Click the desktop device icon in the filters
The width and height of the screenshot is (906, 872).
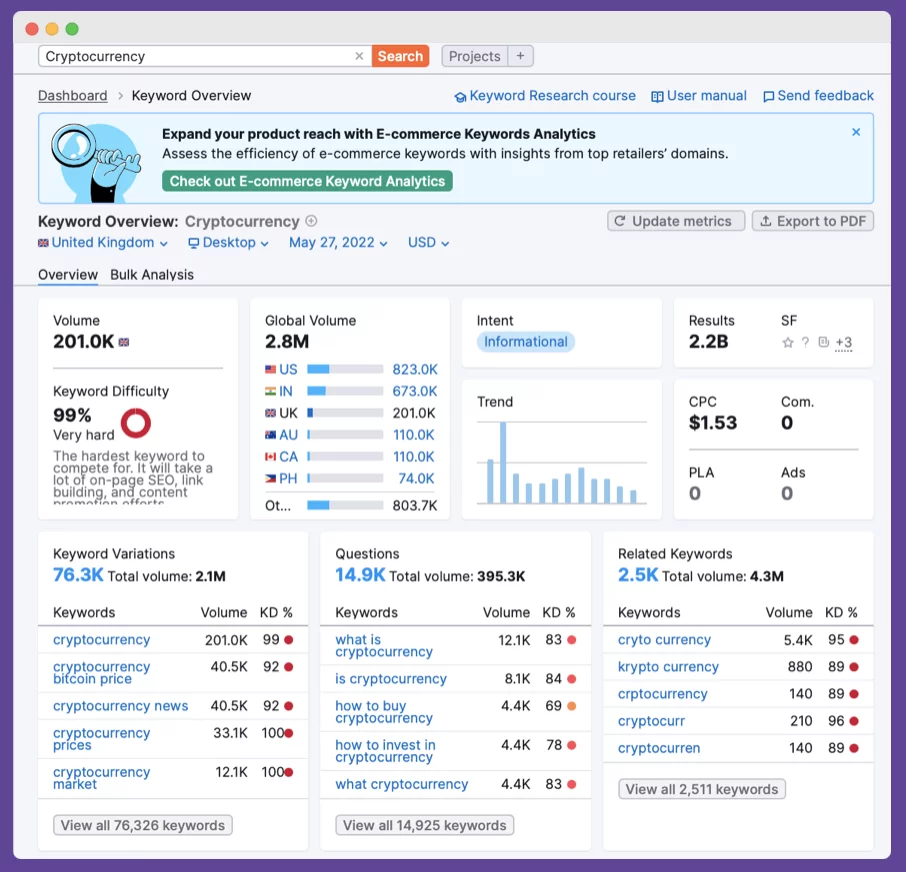(196, 242)
